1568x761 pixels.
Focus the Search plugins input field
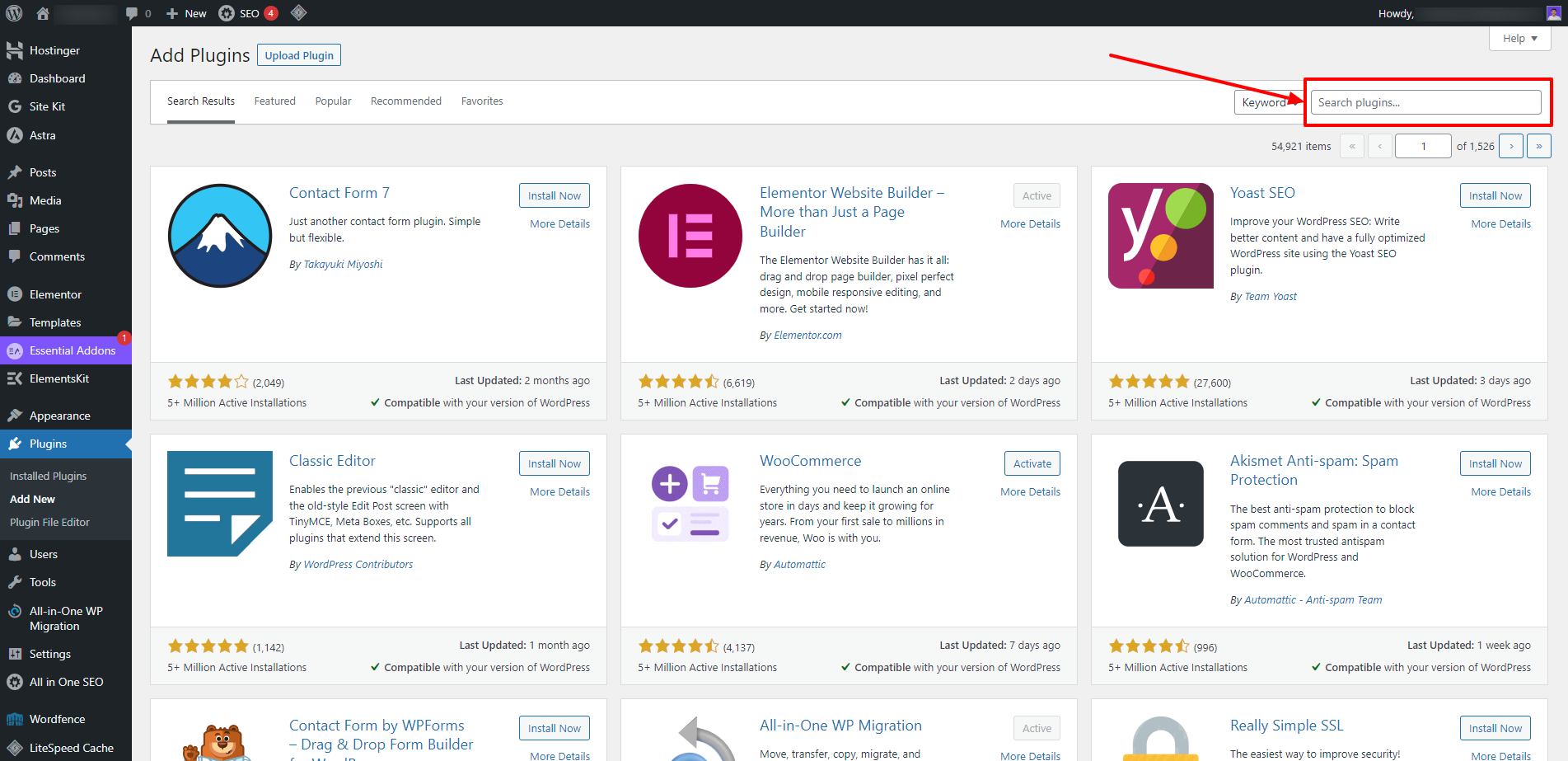pyautogui.click(x=1425, y=102)
